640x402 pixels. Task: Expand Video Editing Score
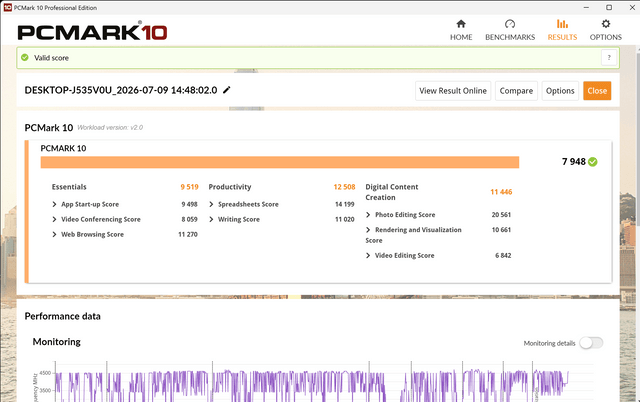click(x=368, y=255)
